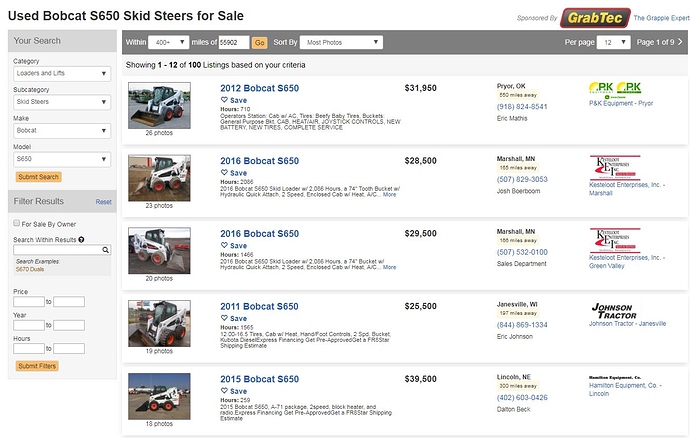This screenshot has width=690, height=438.
Task: Open the thumbnail with 20 photos
Action: tap(159, 250)
